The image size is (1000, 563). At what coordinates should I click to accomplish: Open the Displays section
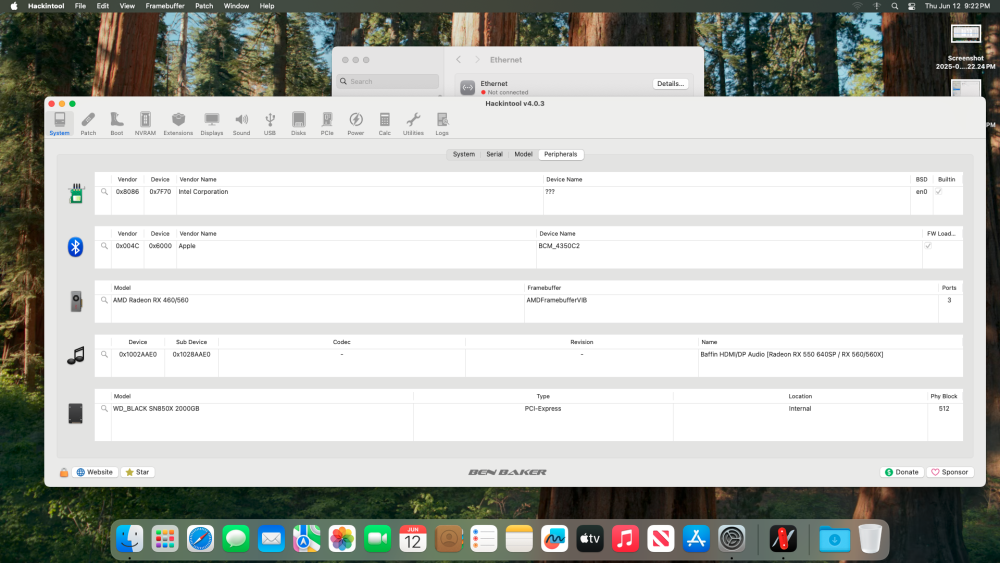click(212, 124)
